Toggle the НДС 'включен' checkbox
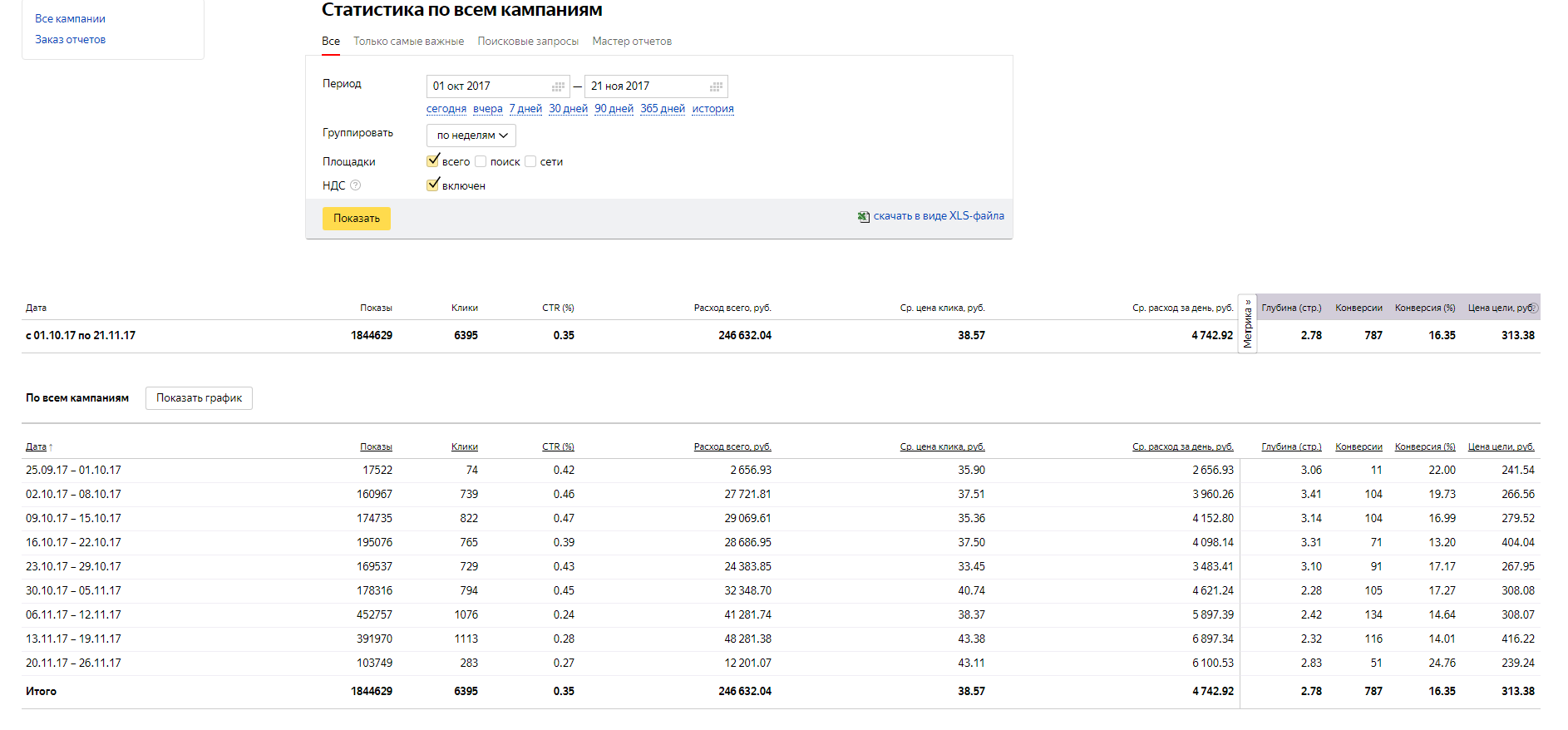The height and width of the screenshot is (730, 1568). [x=433, y=185]
